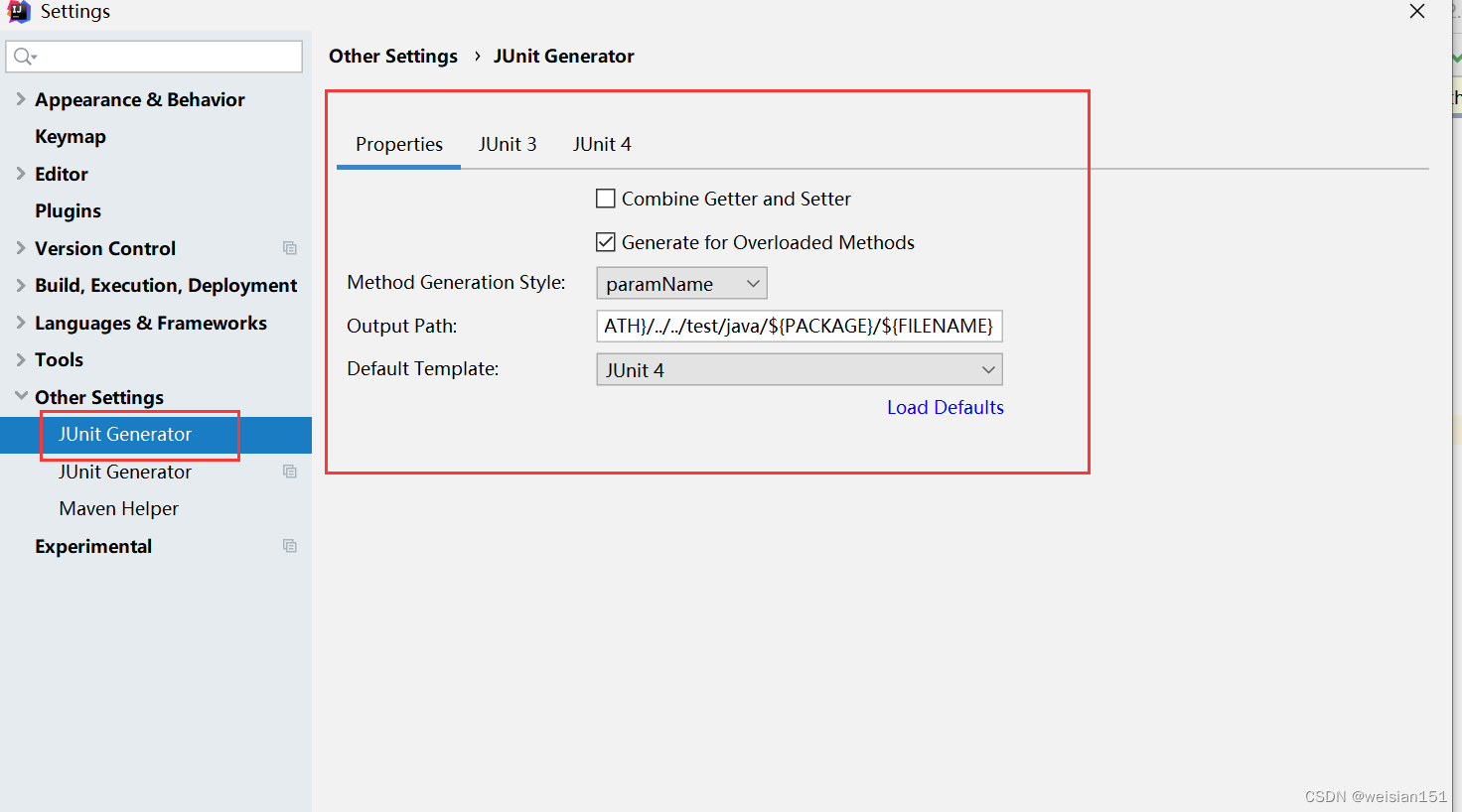Collapse the Other Settings section
This screenshot has width=1462, height=812.
(x=20, y=396)
